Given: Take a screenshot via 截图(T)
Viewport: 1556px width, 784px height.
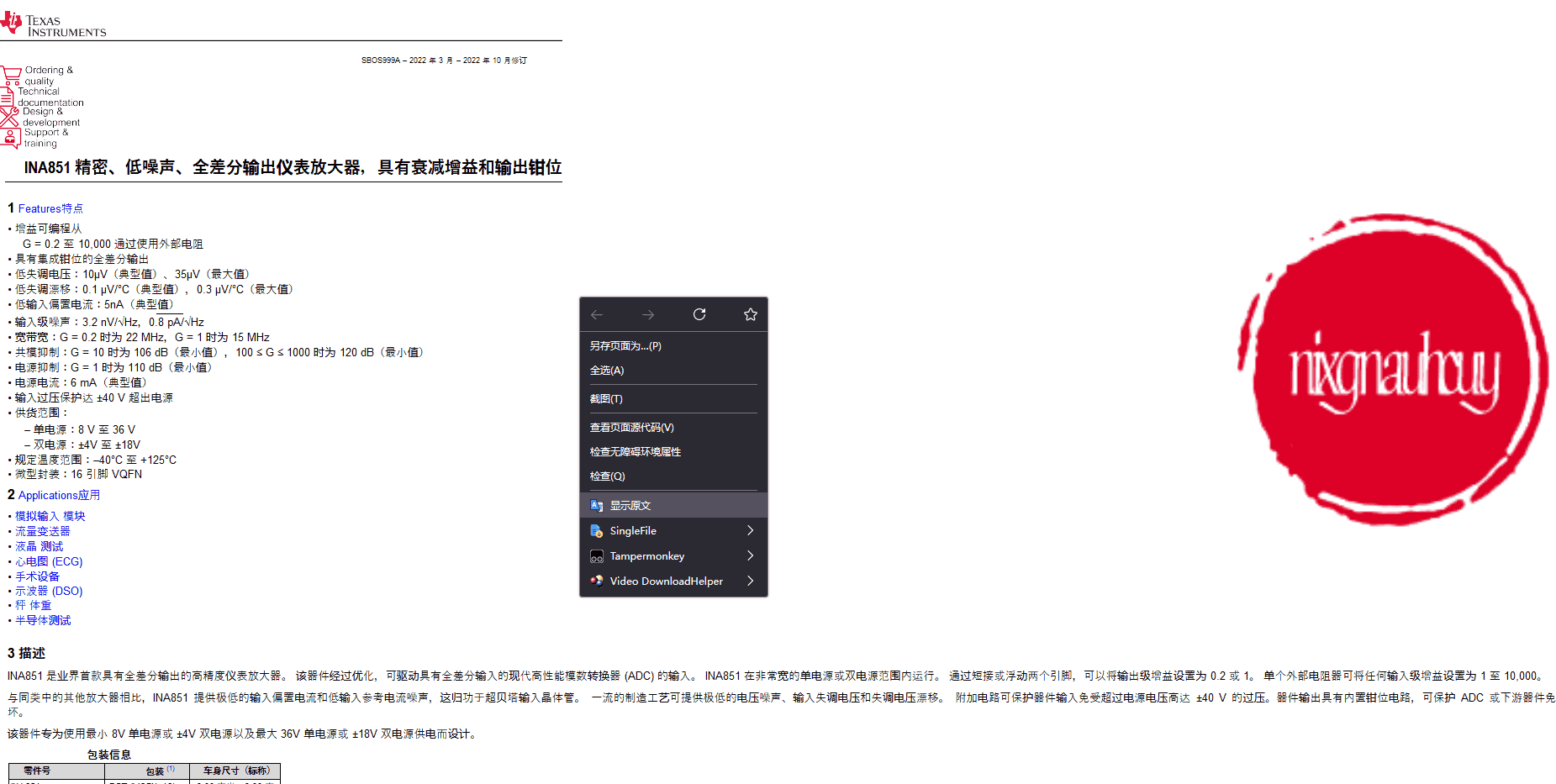Looking at the screenshot, I should [x=673, y=399].
